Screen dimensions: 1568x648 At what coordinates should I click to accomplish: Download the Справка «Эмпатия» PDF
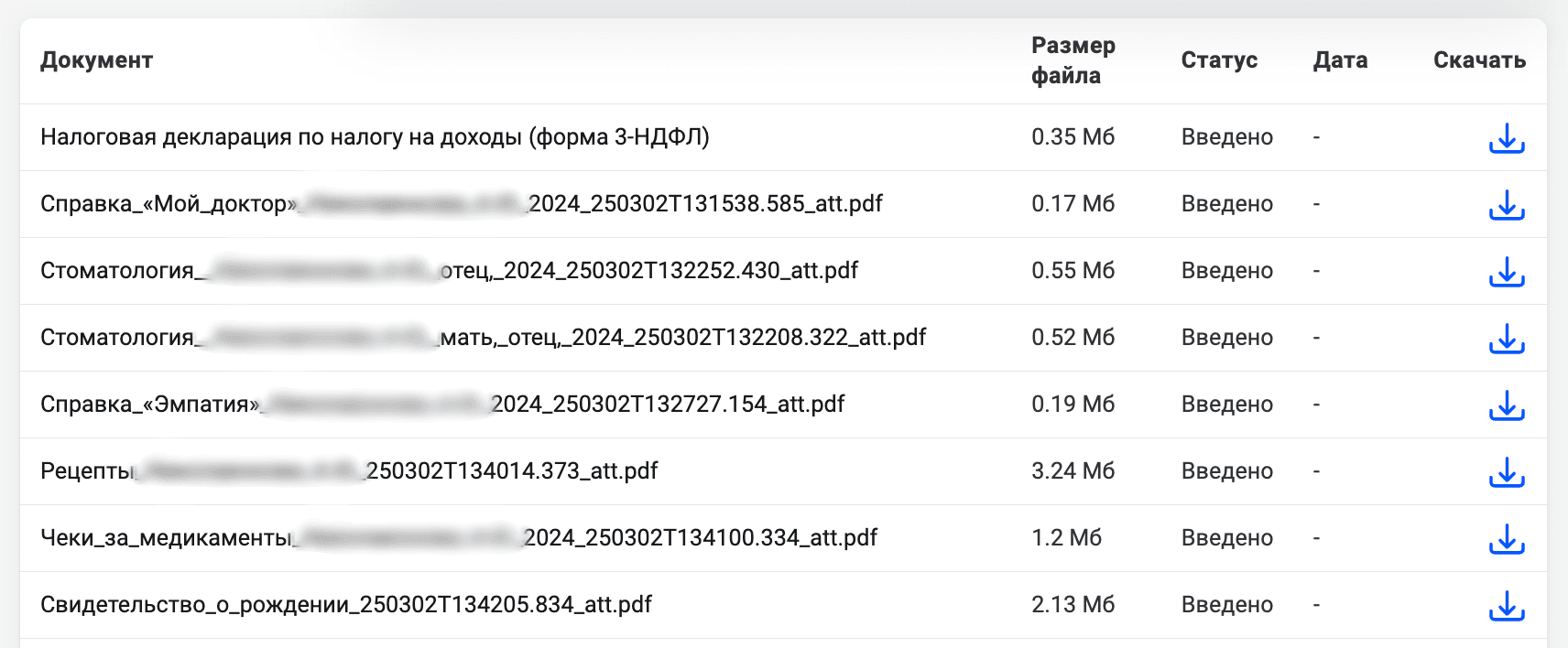click(x=1507, y=405)
